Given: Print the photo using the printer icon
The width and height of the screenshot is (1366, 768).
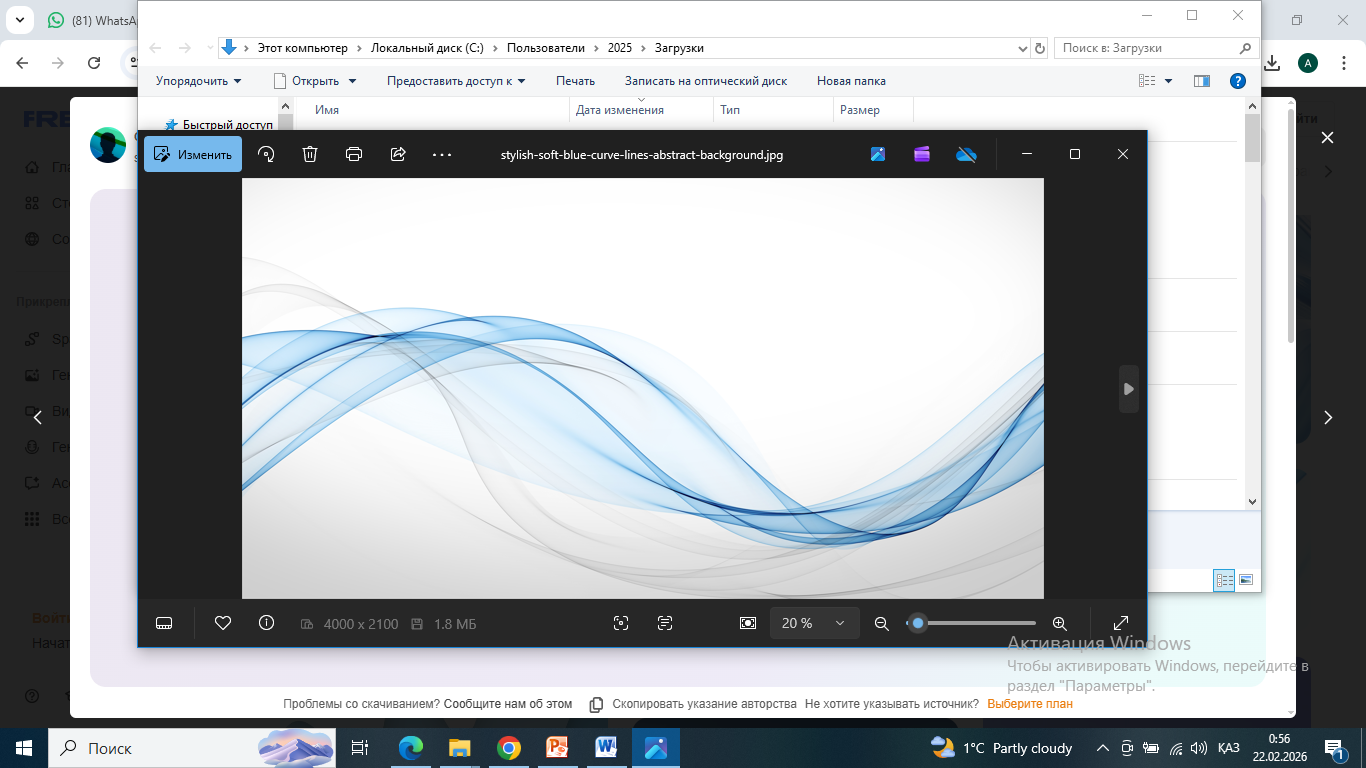Looking at the screenshot, I should click(354, 154).
